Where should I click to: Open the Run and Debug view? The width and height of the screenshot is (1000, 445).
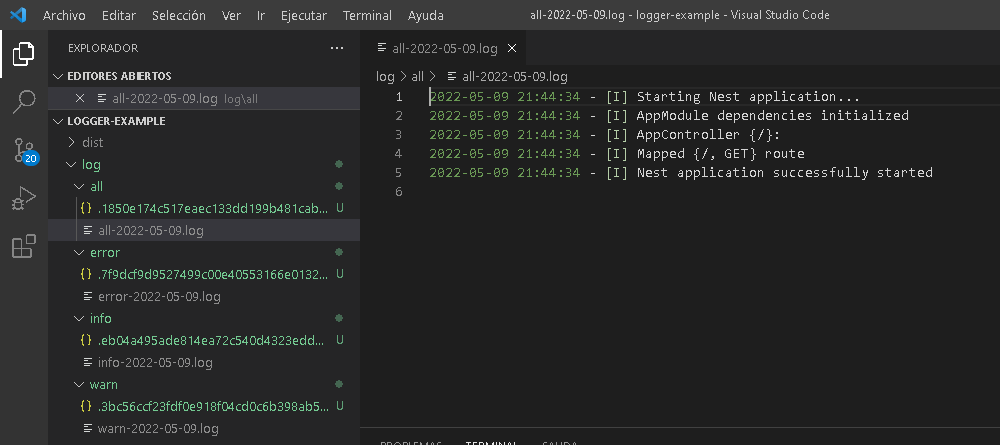pos(24,199)
